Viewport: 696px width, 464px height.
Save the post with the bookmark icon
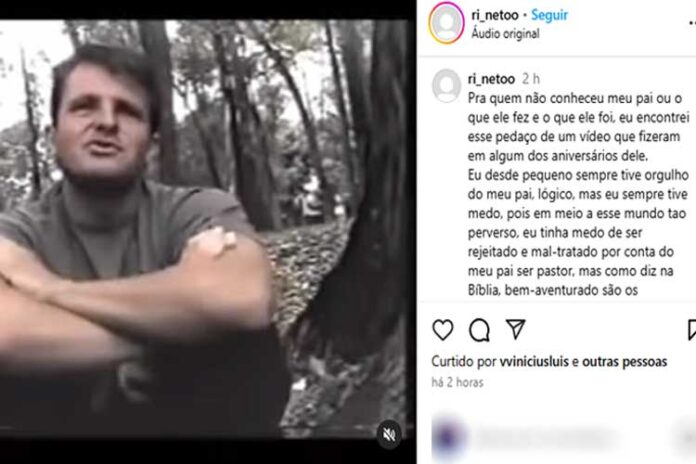click(x=692, y=330)
